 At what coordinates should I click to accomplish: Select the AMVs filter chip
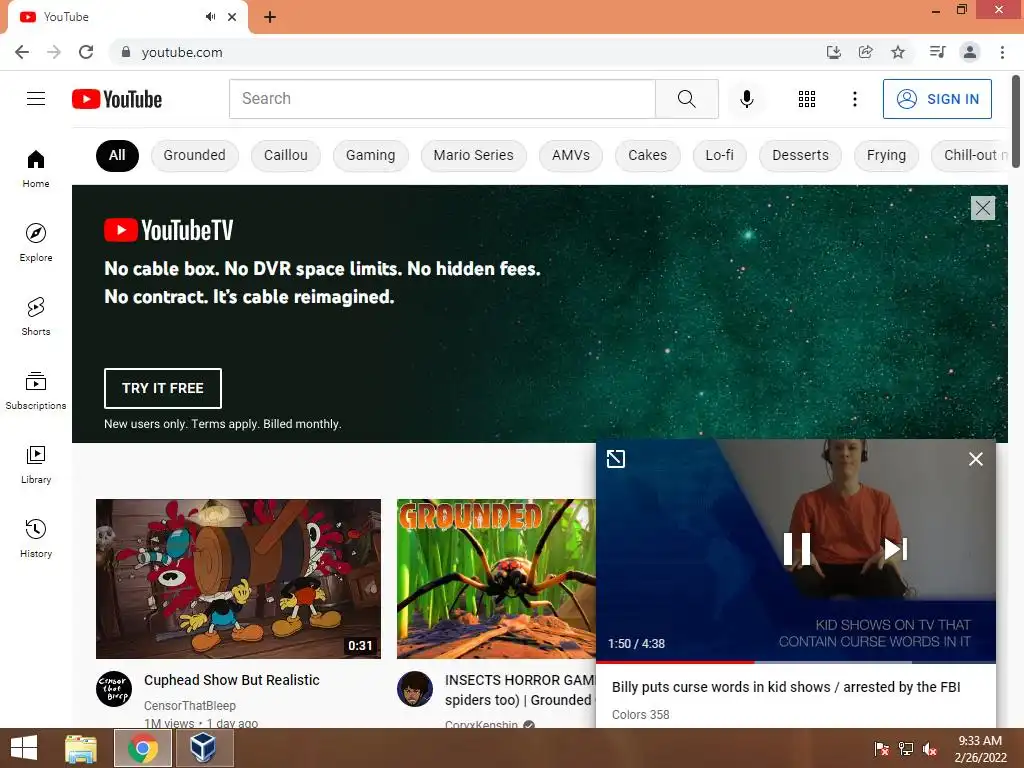pos(570,155)
